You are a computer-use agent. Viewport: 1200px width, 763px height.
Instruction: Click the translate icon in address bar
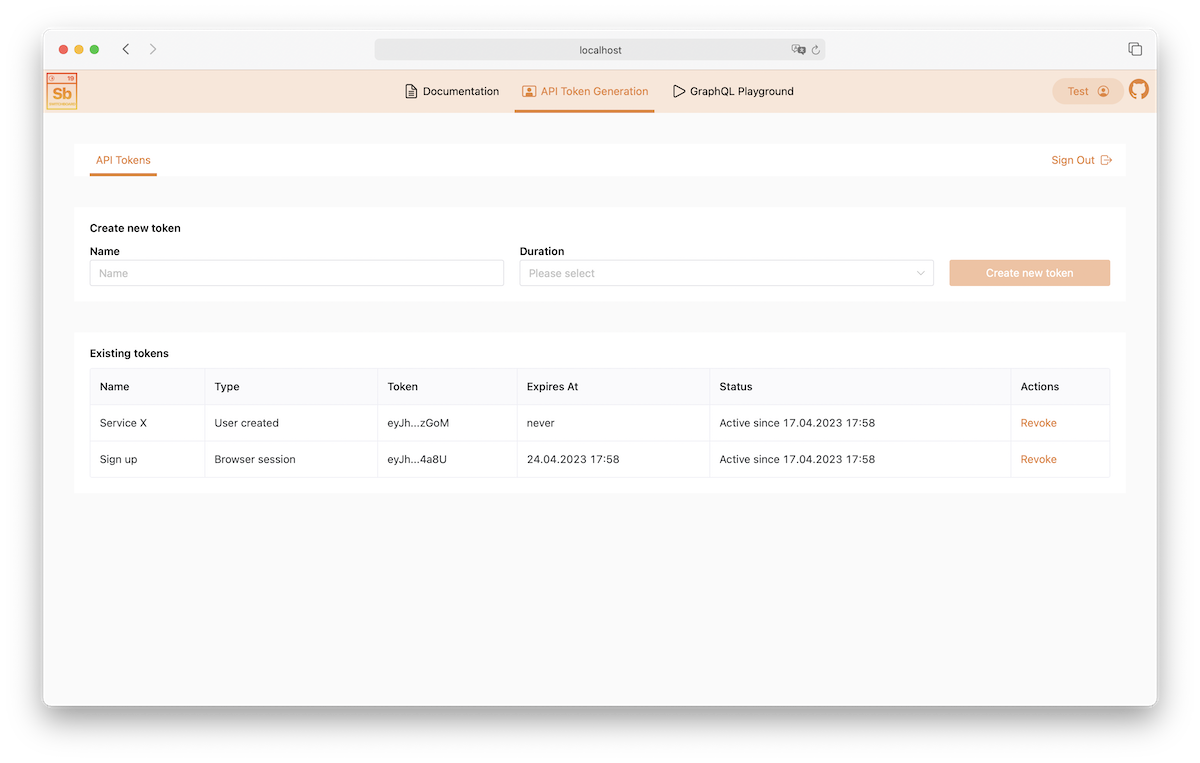point(798,49)
